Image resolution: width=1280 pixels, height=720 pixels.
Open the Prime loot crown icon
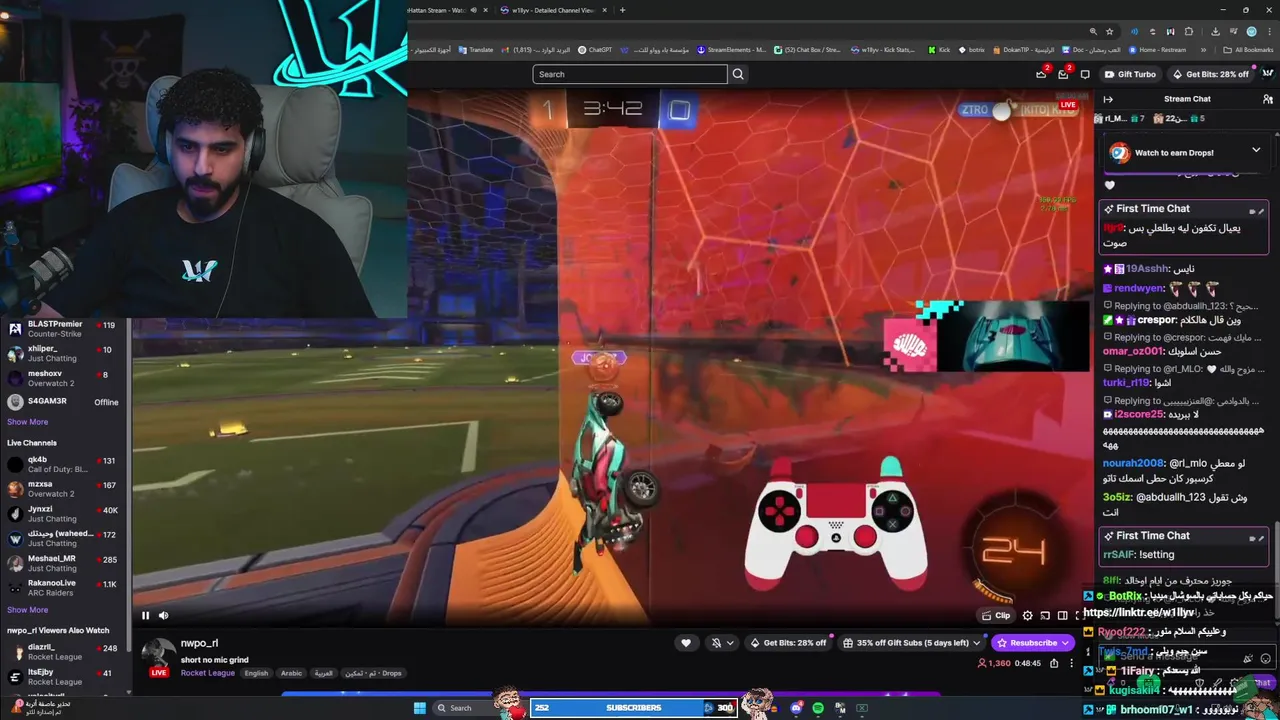tap(1041, 74)
